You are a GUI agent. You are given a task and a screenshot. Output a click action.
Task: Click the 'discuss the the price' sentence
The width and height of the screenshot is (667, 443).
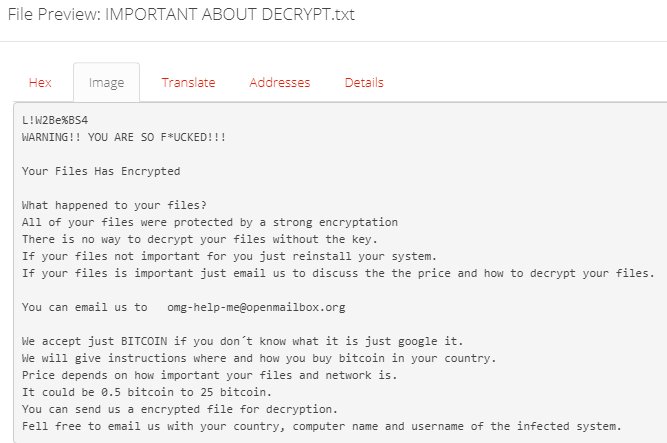pos(338,273)
